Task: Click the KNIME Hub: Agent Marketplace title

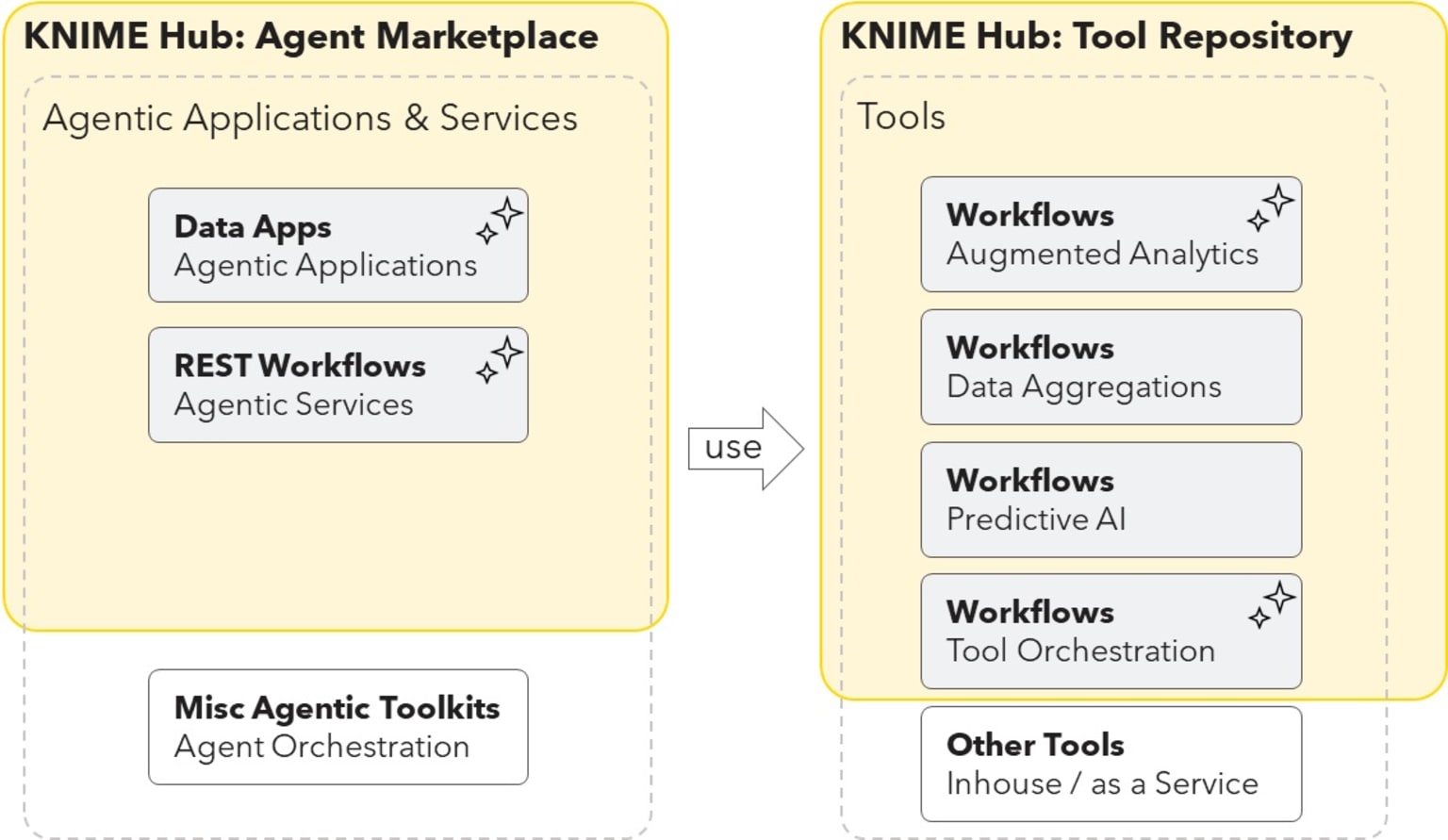Action: tap(311, 37)
